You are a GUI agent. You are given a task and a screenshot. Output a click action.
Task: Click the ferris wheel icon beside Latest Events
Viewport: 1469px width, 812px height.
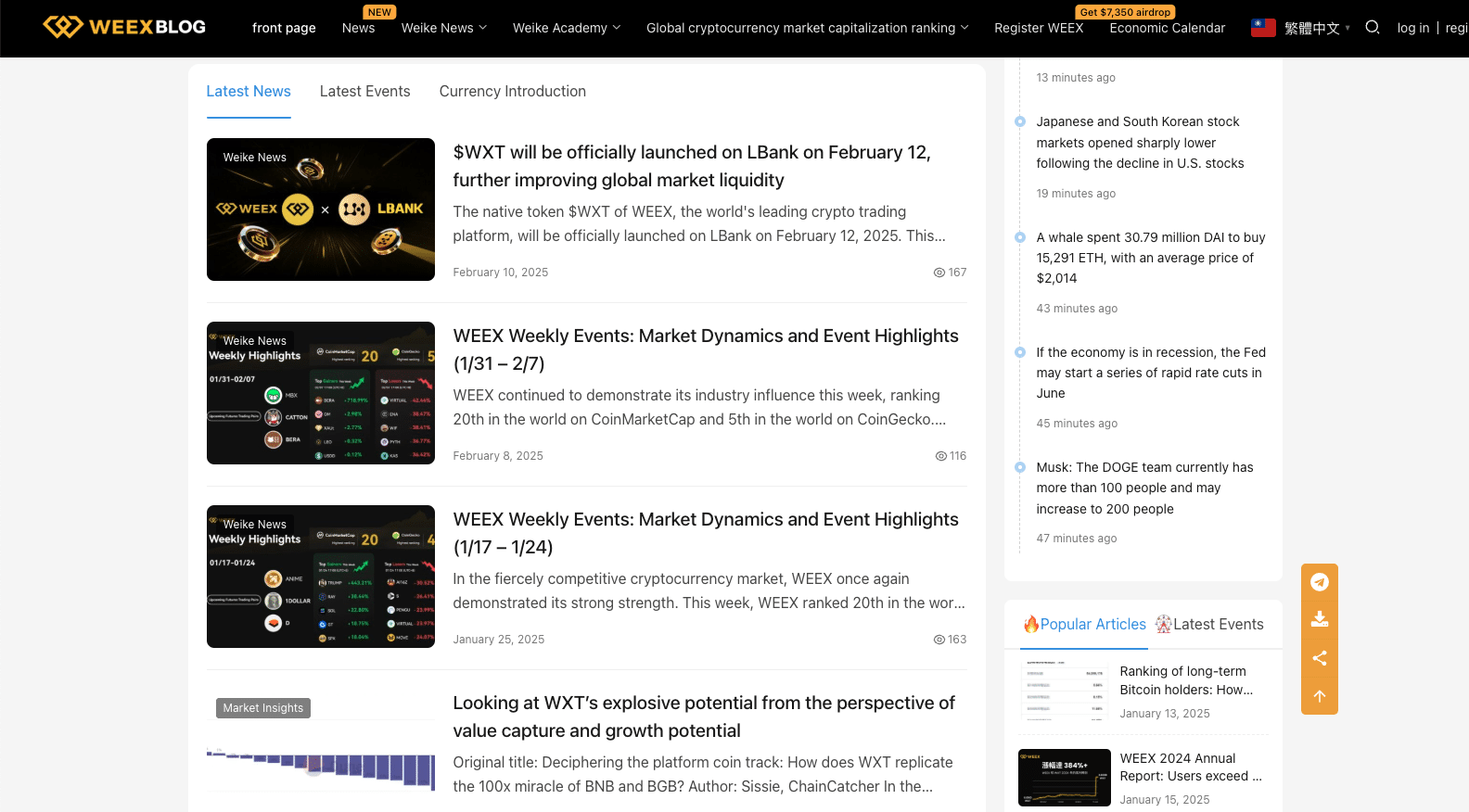click(1163, 624)
